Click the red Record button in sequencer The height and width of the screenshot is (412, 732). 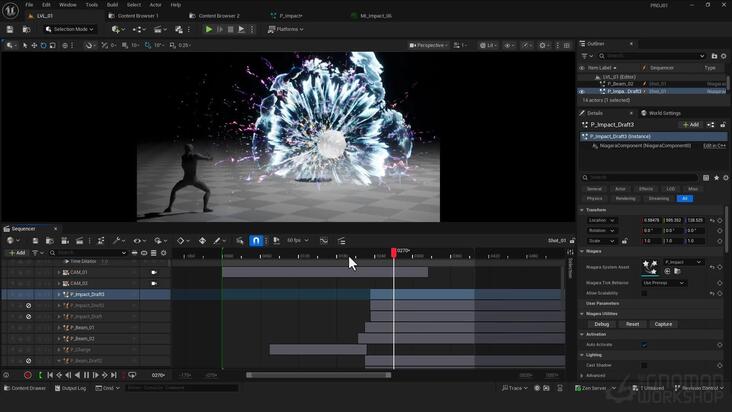[28, 375]
